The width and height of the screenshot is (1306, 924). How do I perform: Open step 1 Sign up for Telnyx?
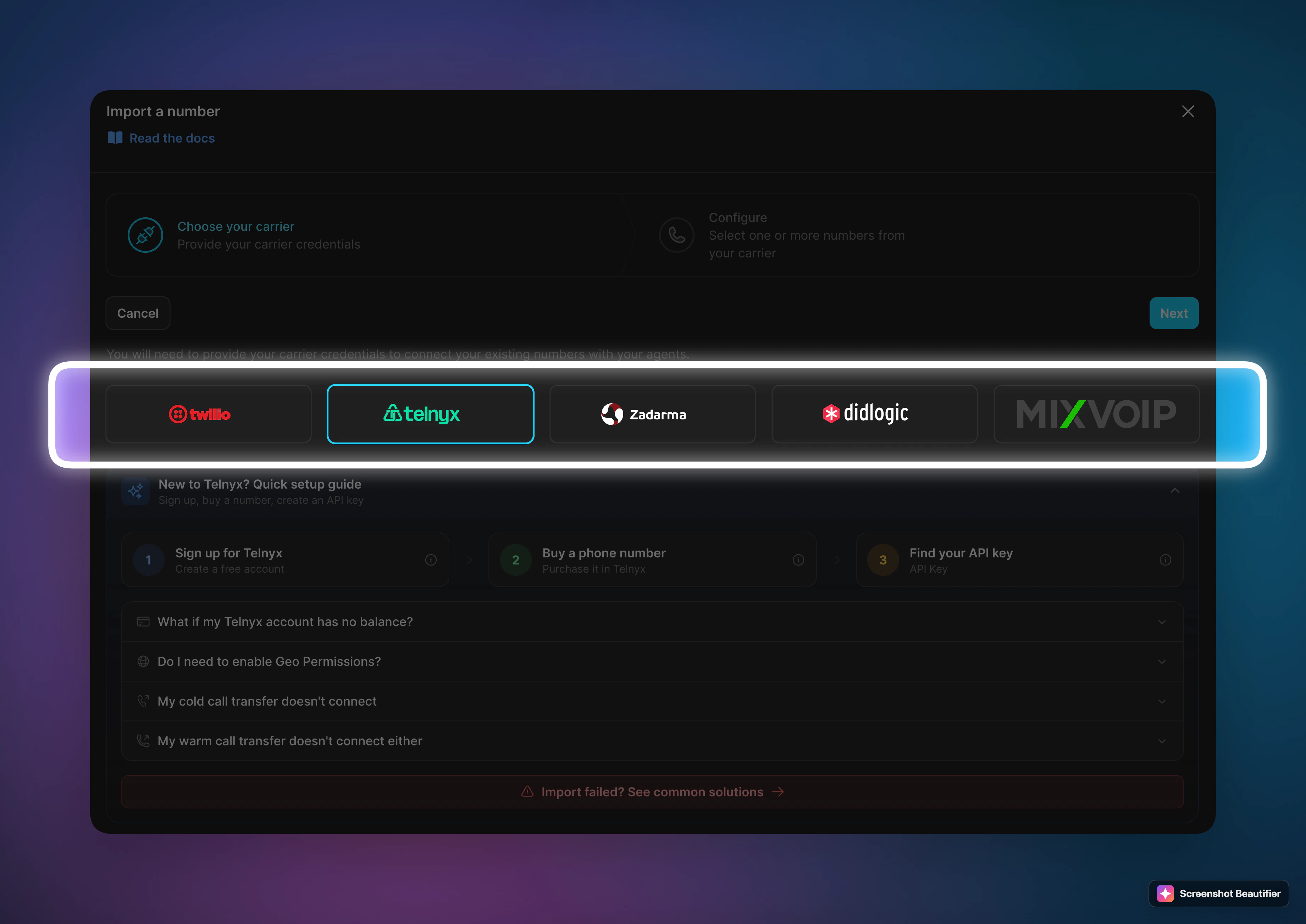point(285,560)
